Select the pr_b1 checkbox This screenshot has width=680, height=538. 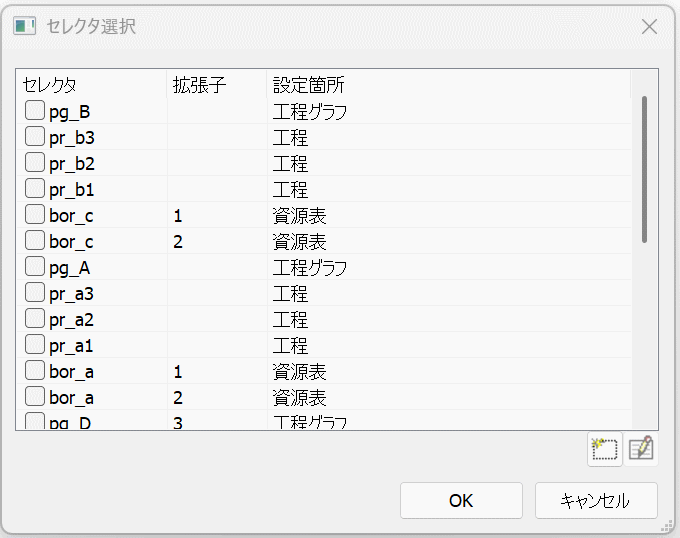34,189
